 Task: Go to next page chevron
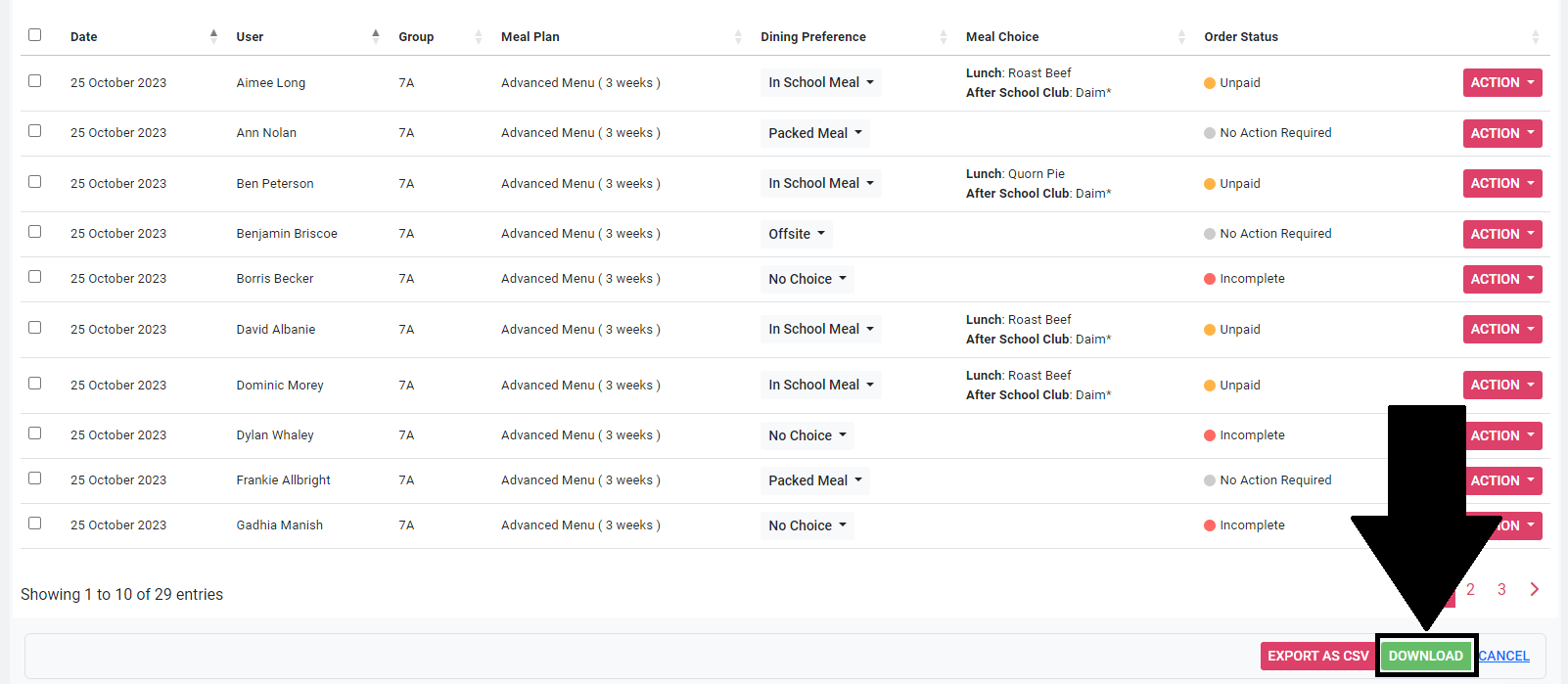tap(1534, 589)
